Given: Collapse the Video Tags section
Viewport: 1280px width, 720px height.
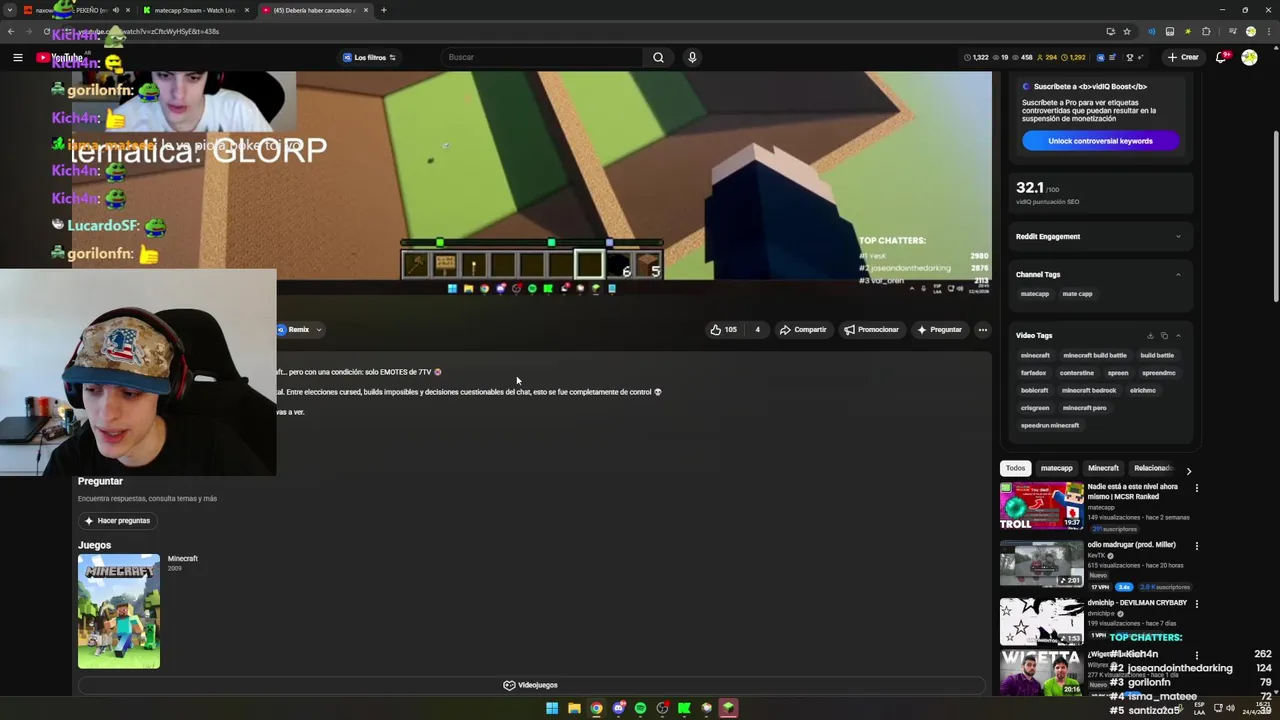Looking at the screenshot, I should pyautogui.click(x=1178, y=336).
